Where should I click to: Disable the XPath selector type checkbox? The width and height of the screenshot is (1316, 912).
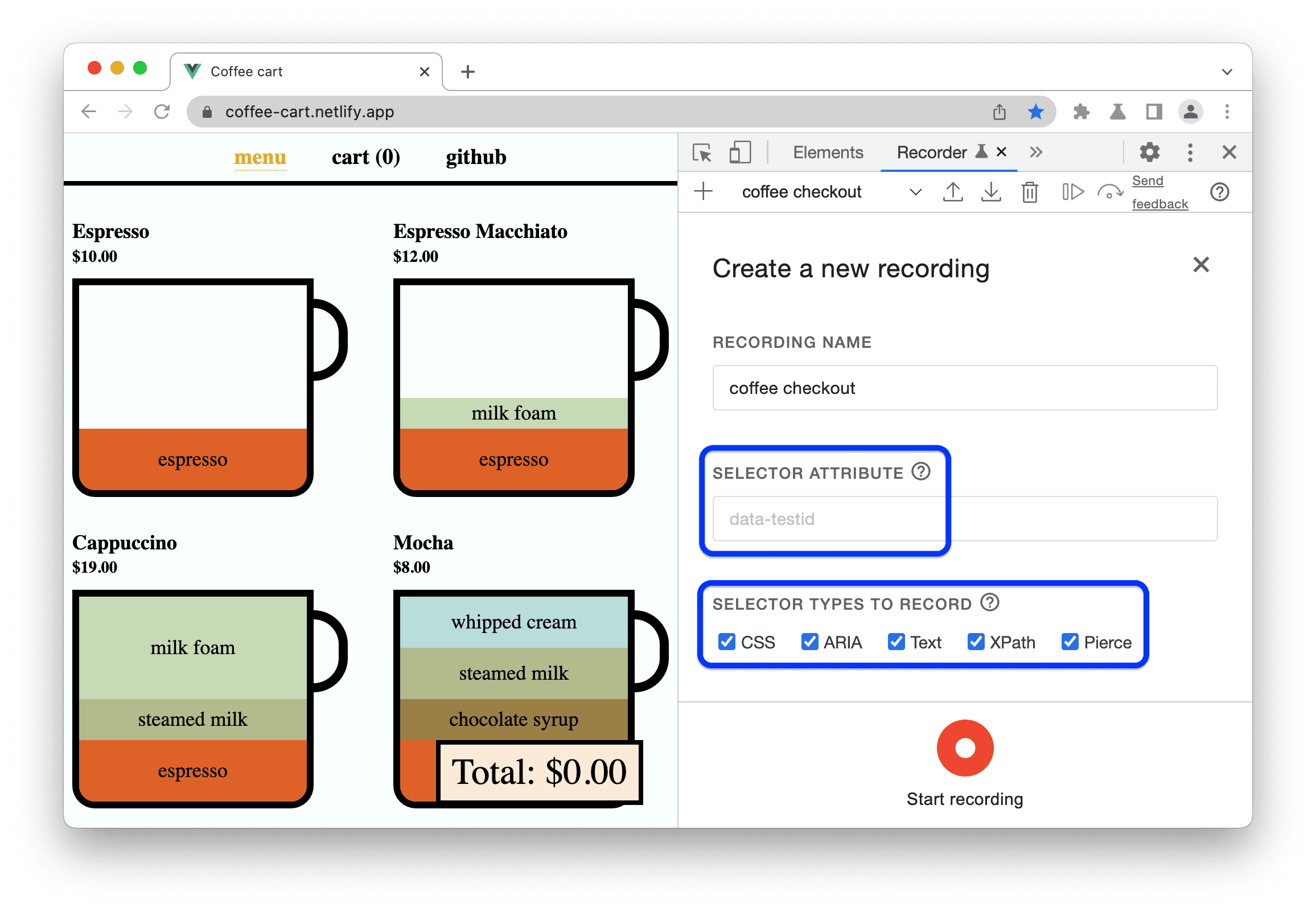pyautogui.click(x=976, y=642)
